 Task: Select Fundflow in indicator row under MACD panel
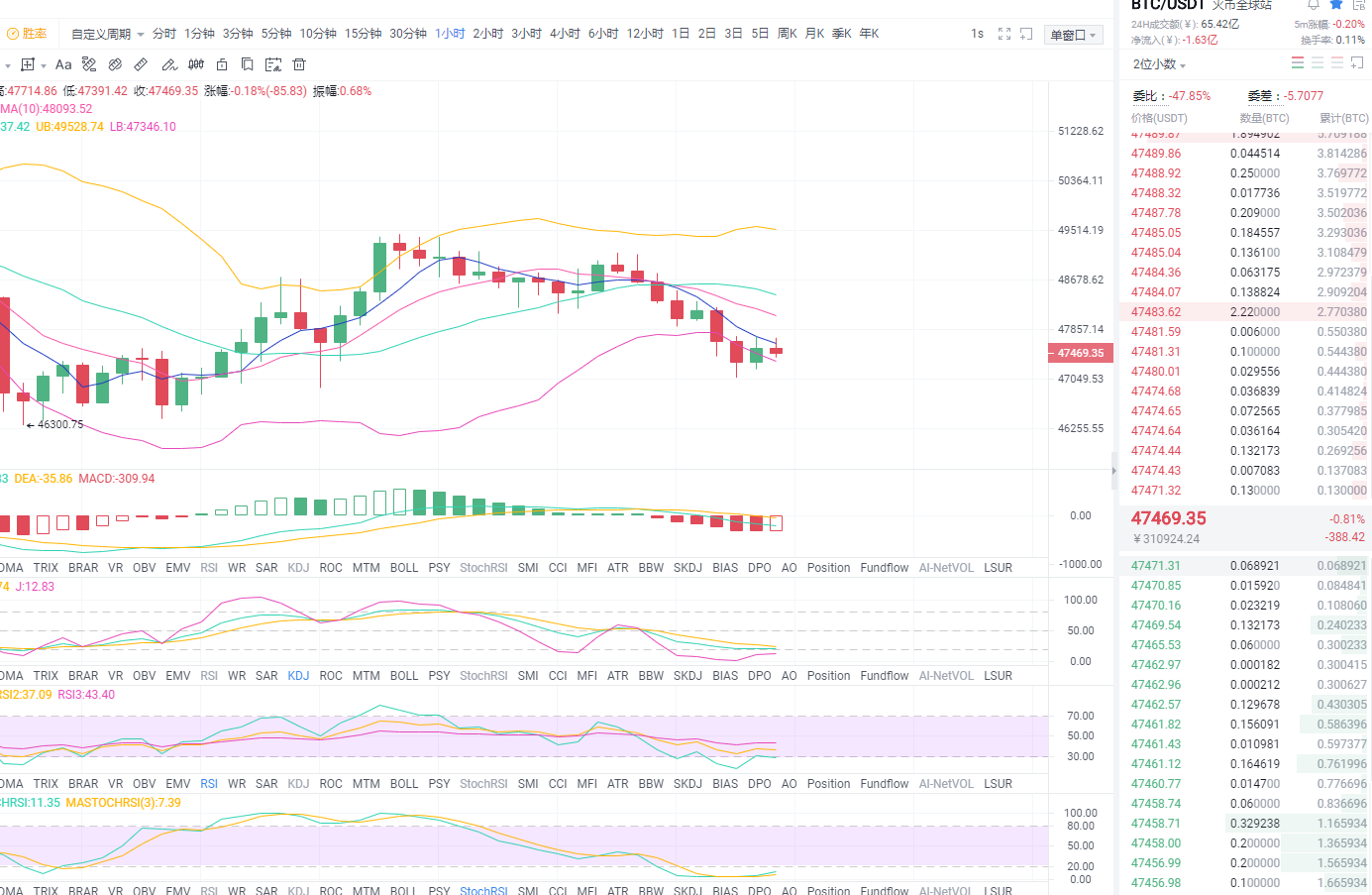885,568
